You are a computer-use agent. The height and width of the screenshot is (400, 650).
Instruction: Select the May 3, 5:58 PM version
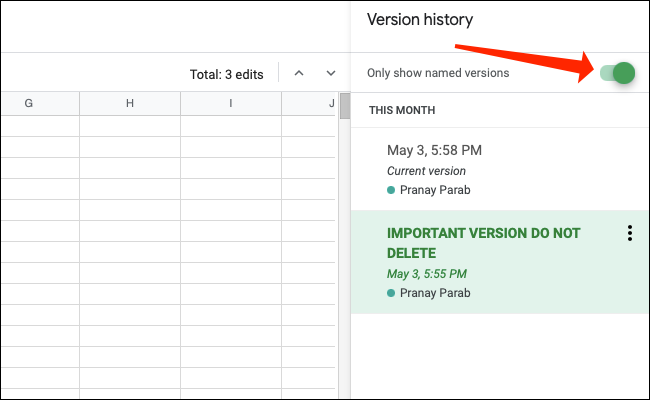[434, 151]
